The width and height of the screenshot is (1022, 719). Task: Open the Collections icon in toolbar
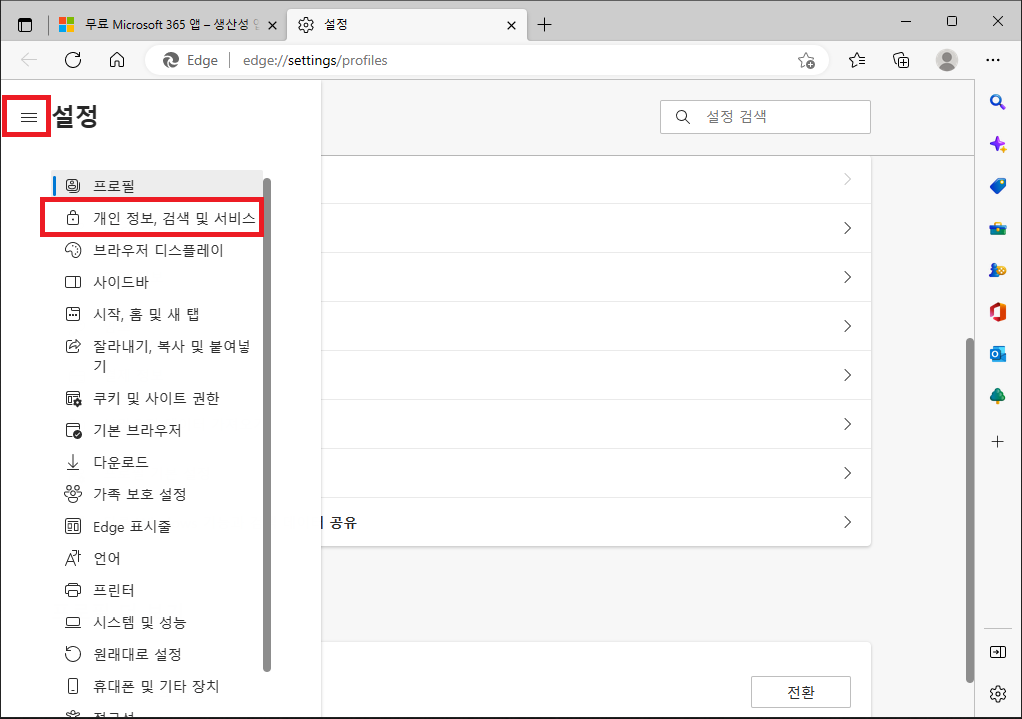[901, 60]
